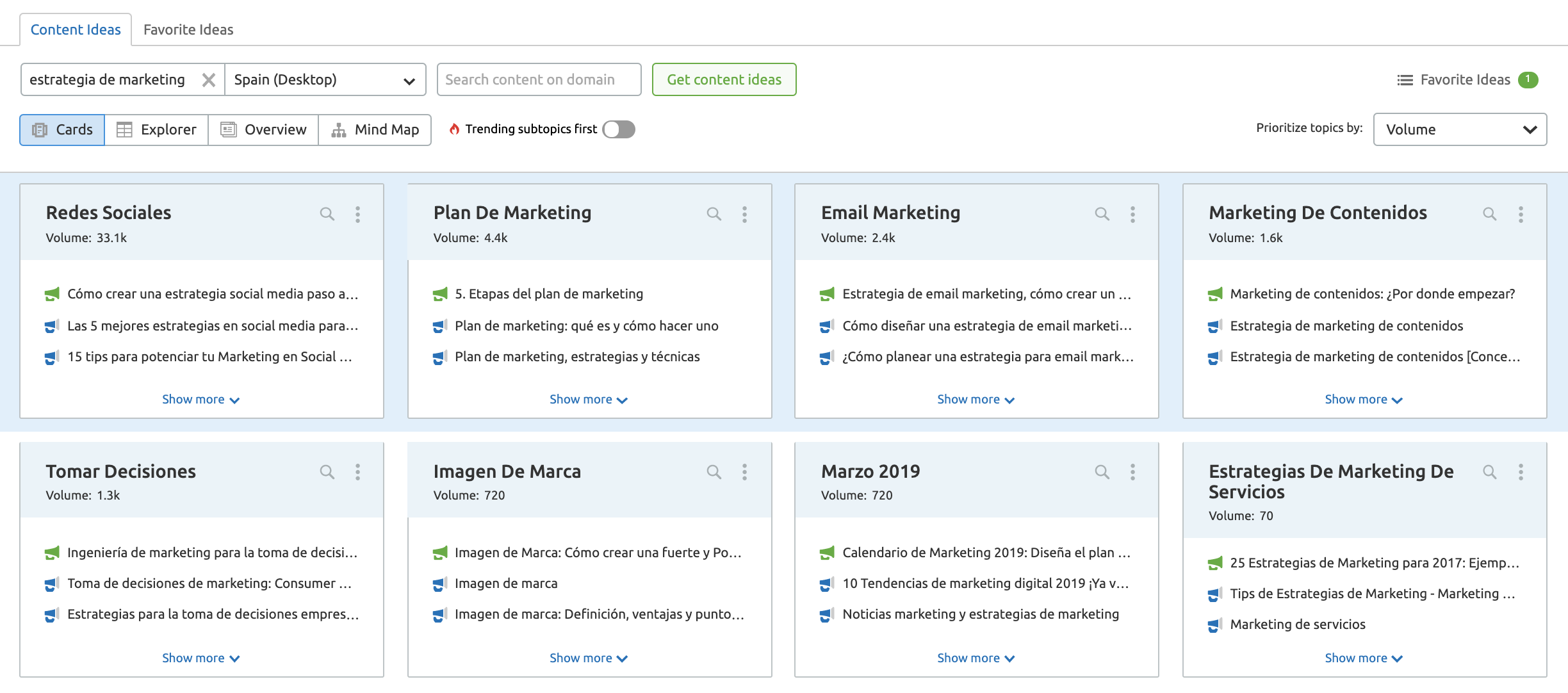Switch to the Mind Map view
1568x693 pixels.
click(x=375, y=130)
